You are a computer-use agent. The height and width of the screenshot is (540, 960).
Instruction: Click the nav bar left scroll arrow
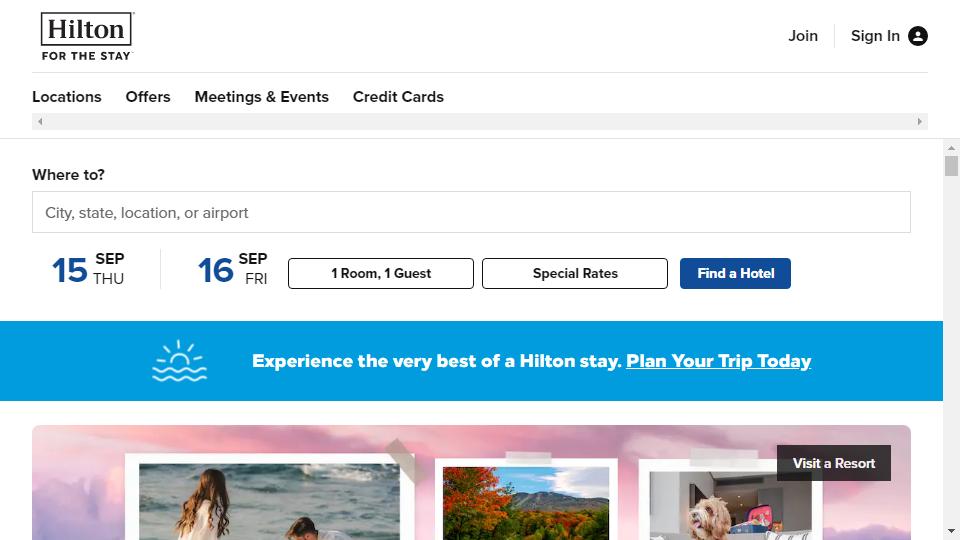(40, 122)
